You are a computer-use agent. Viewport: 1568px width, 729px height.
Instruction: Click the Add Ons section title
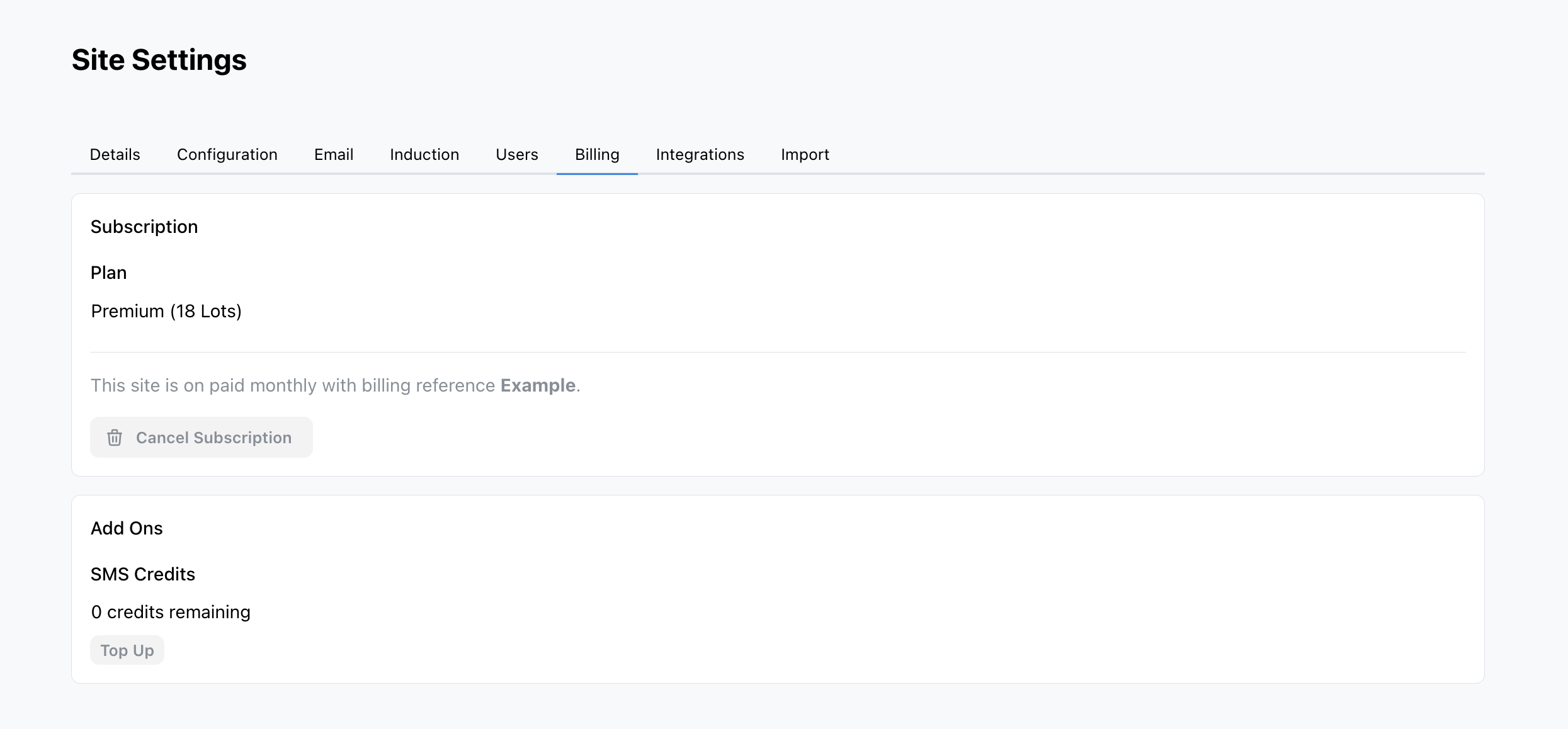(x=127, y=528)
